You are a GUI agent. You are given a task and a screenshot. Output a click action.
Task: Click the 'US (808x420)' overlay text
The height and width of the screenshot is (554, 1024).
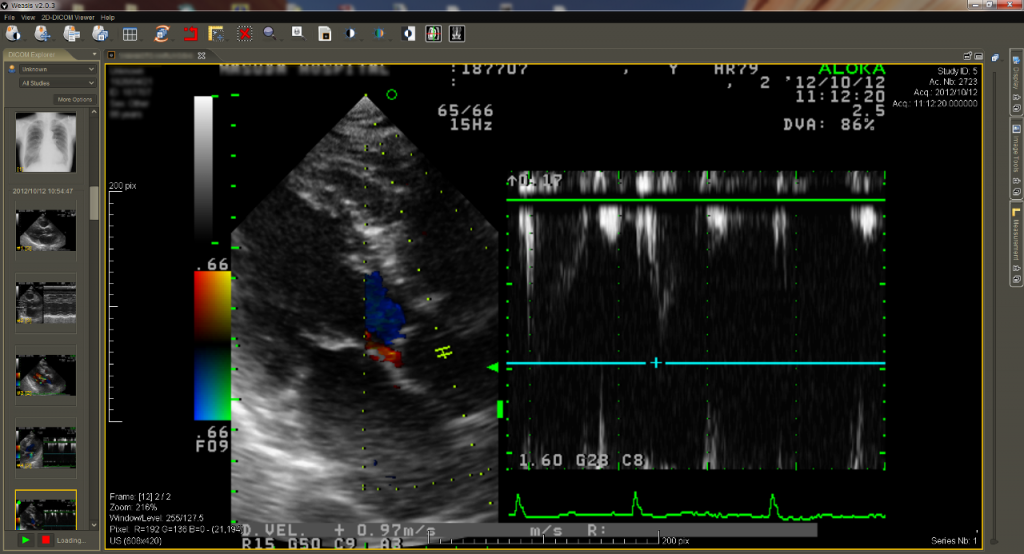pos(136,541)
